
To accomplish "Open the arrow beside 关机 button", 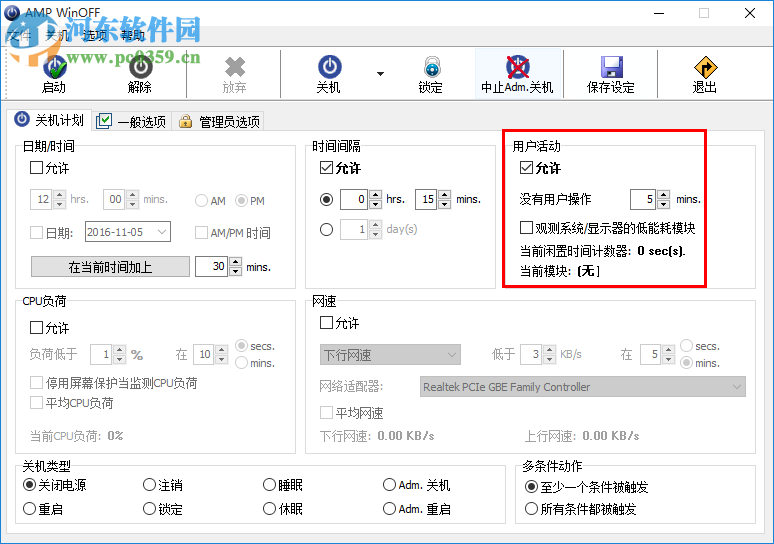I will 380,74.
